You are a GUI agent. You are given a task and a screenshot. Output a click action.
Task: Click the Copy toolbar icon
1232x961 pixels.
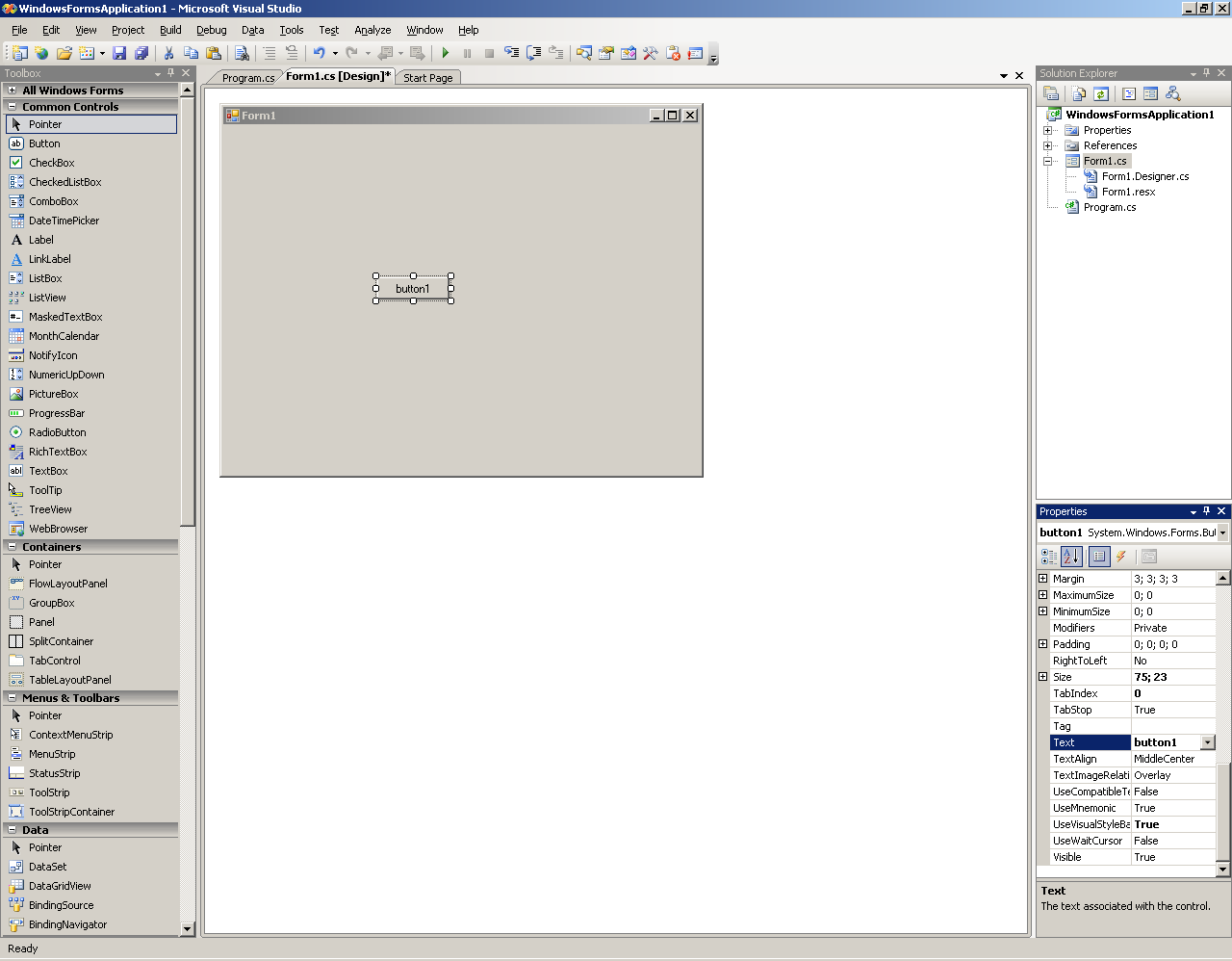(191, 53)
